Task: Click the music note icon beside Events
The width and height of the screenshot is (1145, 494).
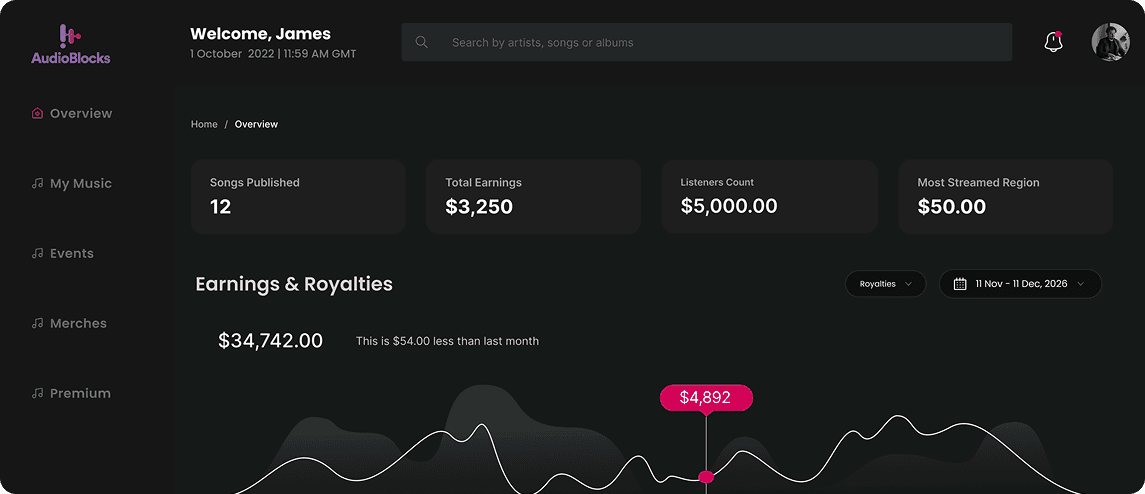Action: click(38, 254)
